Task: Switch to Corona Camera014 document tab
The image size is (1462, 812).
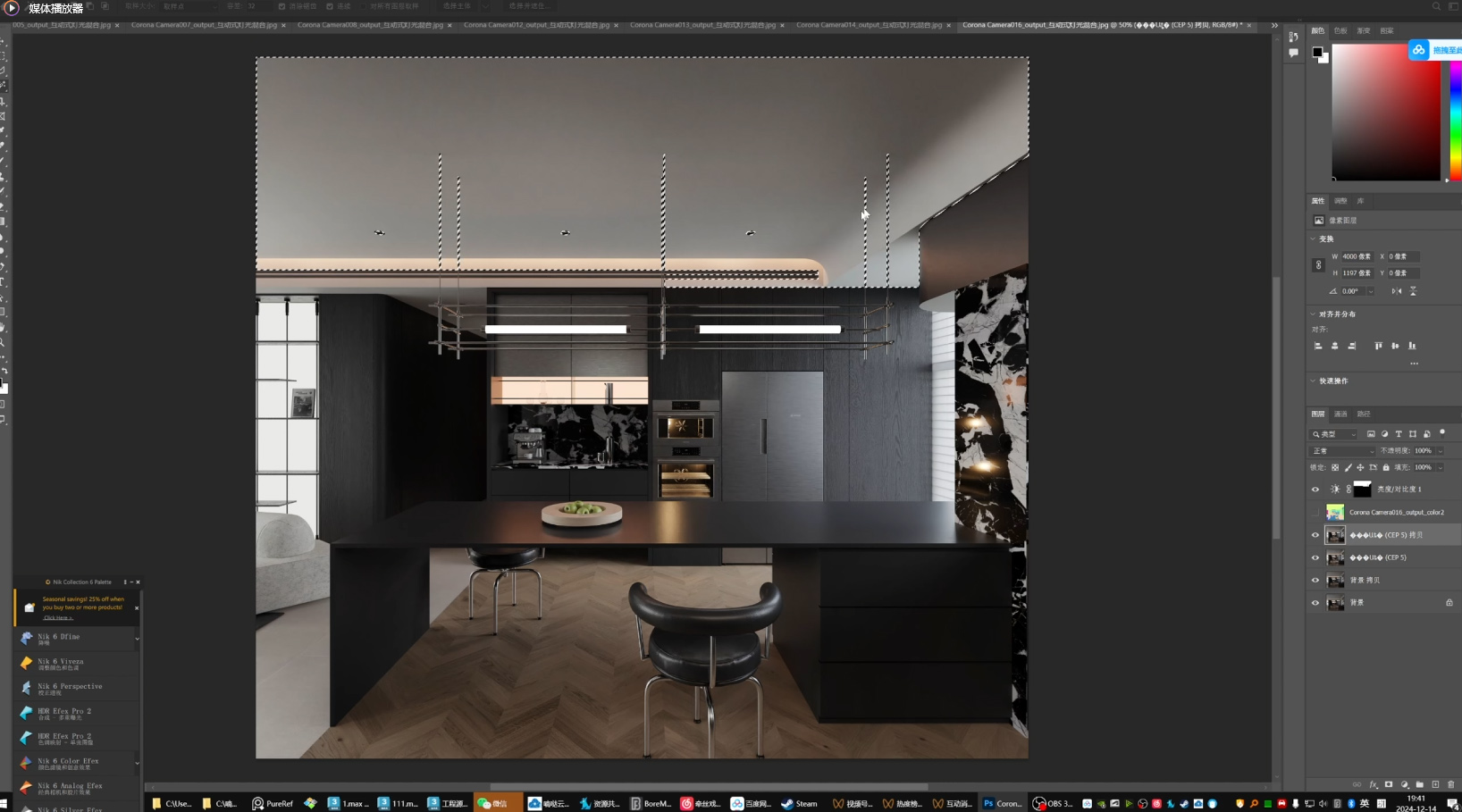Action: point(869,25)
